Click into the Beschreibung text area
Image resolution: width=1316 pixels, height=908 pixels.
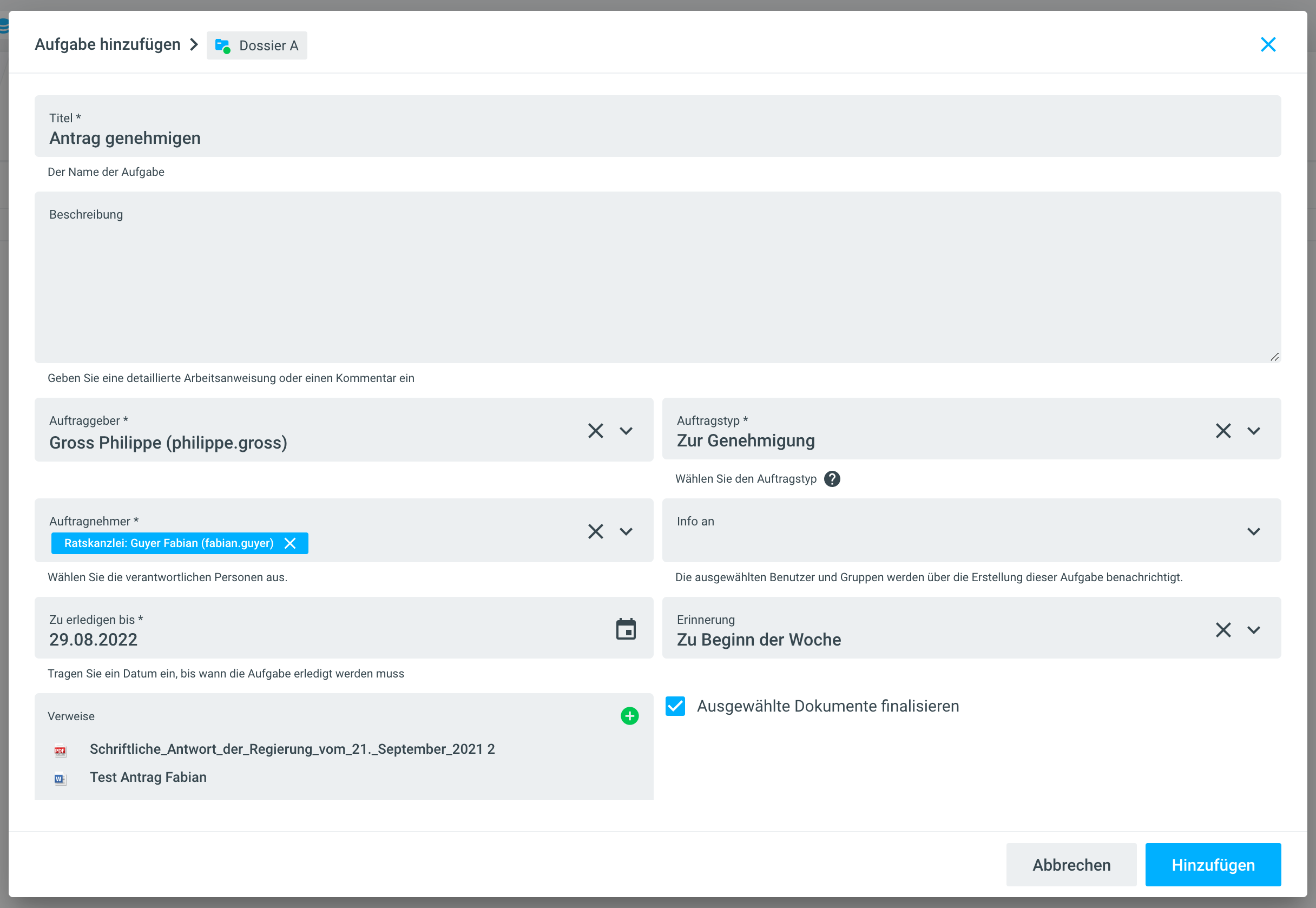[x=657, y=285]
